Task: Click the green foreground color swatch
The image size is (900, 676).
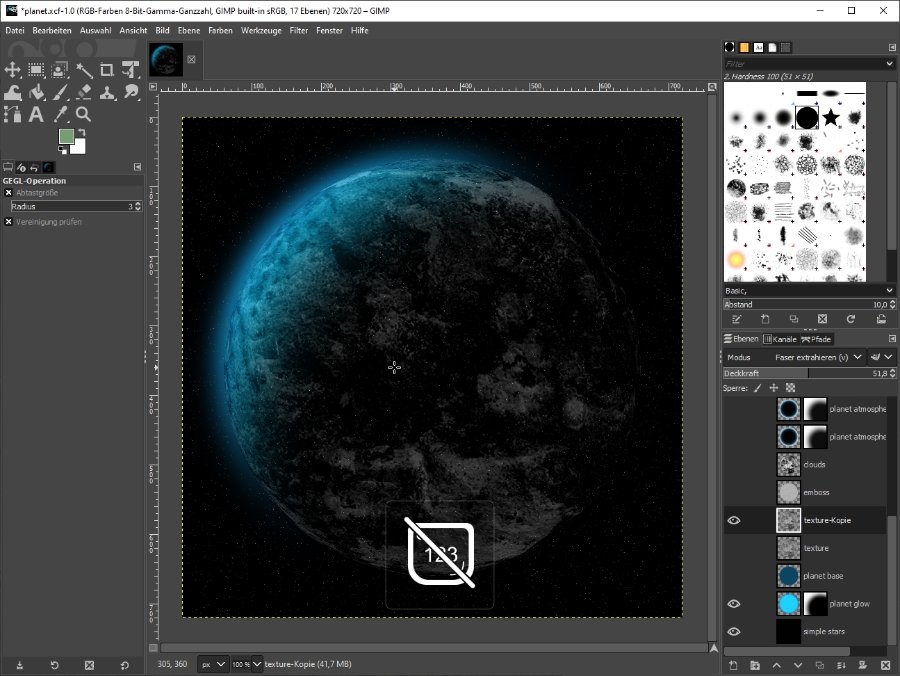Action: coord(66,137)
